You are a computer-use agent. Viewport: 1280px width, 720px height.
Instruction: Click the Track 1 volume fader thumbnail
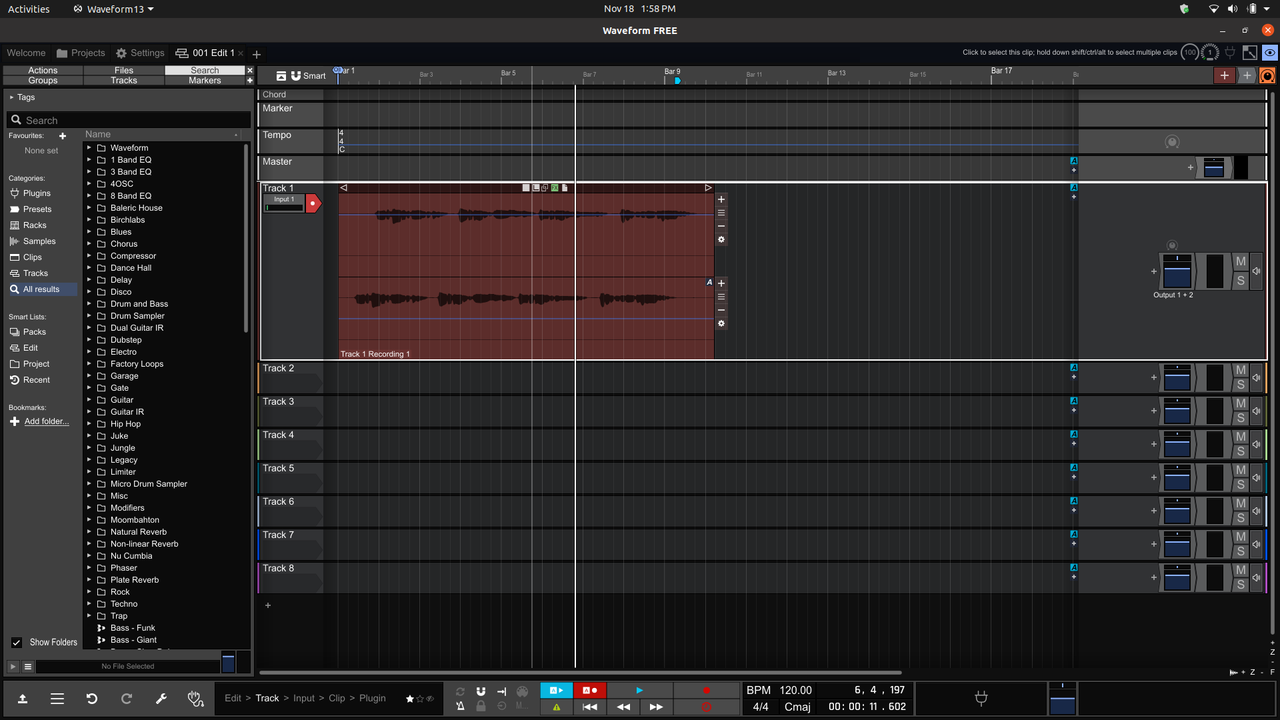tap(1178, 271)
